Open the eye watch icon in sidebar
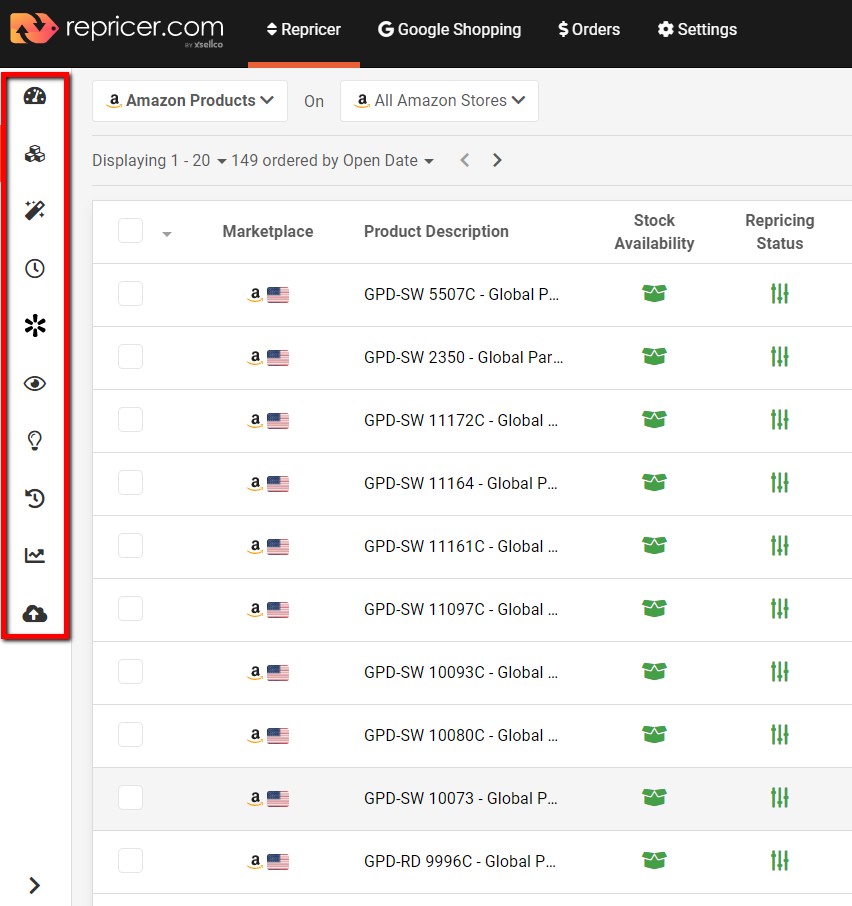Viewport: 852px width, 906px height. pyautogui.click(x=35, y=383)
